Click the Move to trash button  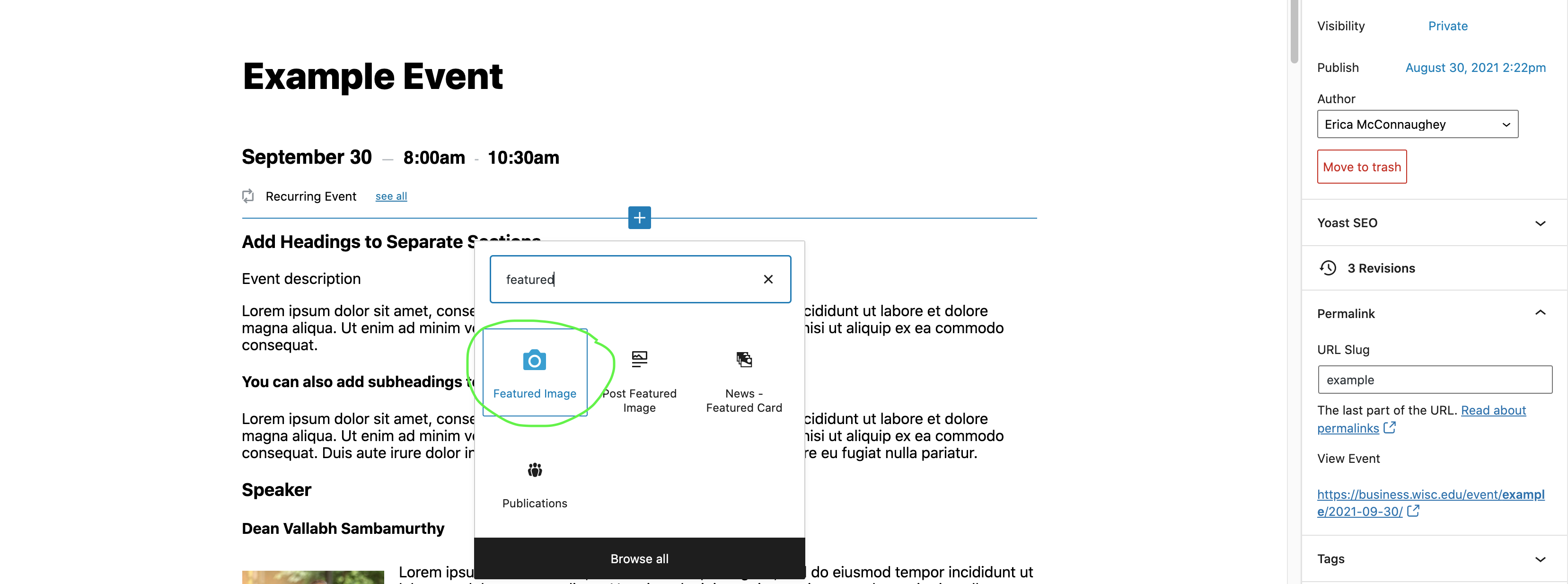click(x=1362, y=167)
